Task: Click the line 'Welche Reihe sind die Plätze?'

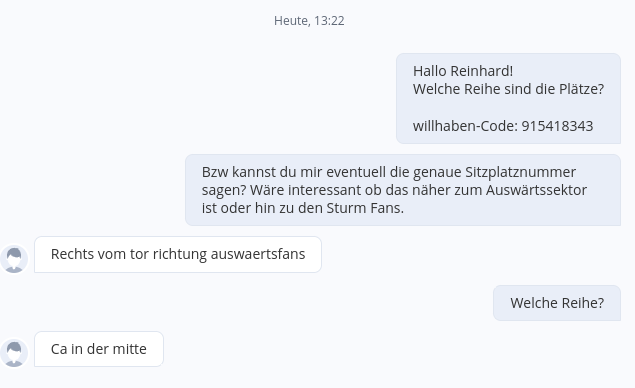Action: 508,89
